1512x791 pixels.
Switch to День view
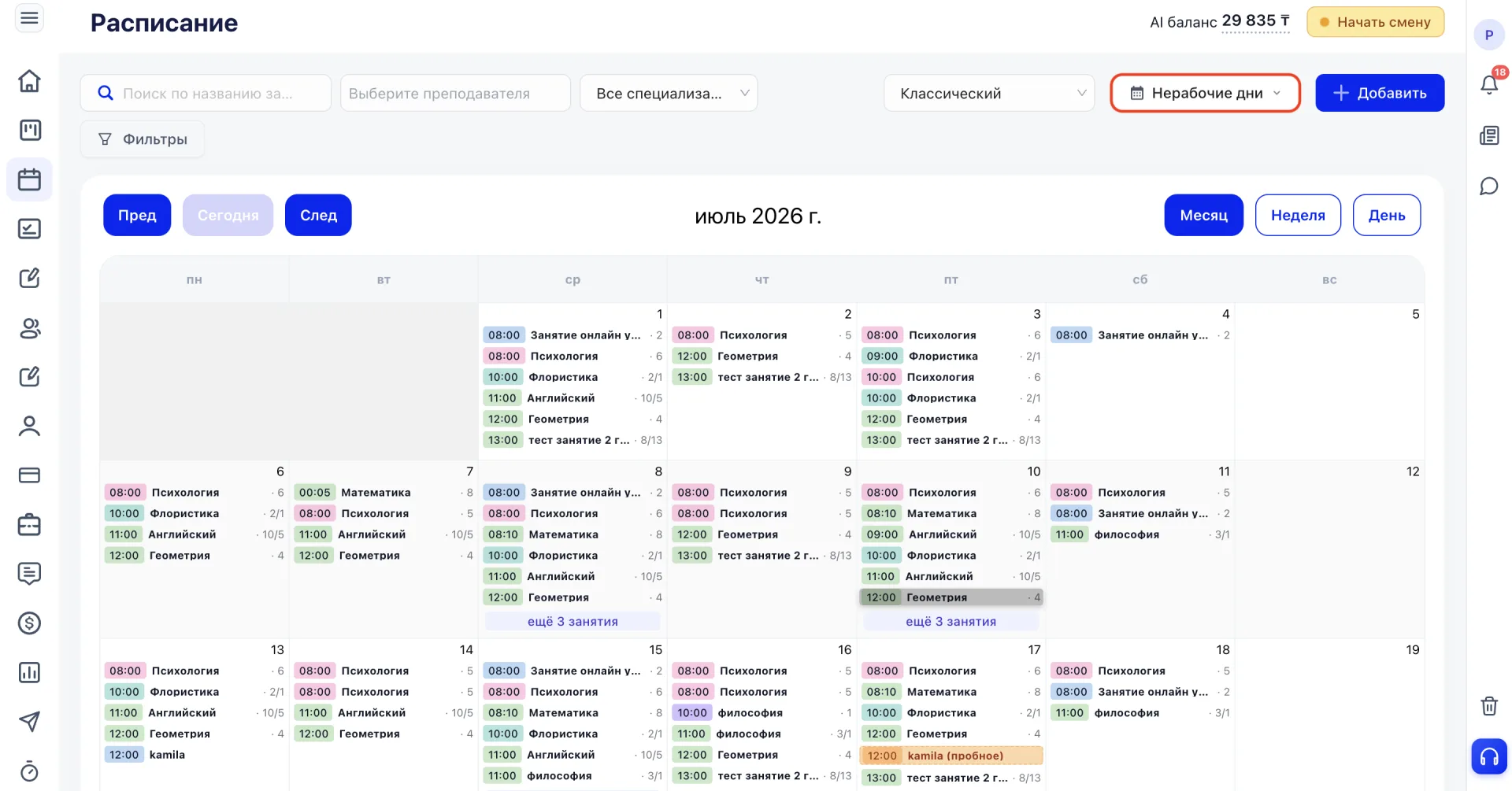click(x=1386, y=215)
